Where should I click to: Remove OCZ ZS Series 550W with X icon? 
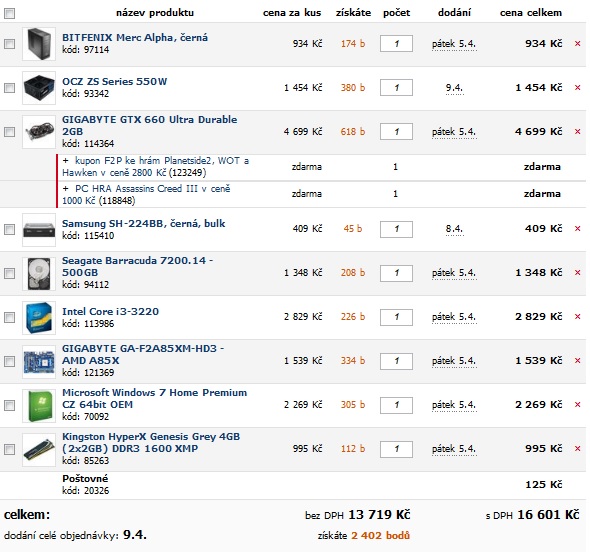coord(577,88)
